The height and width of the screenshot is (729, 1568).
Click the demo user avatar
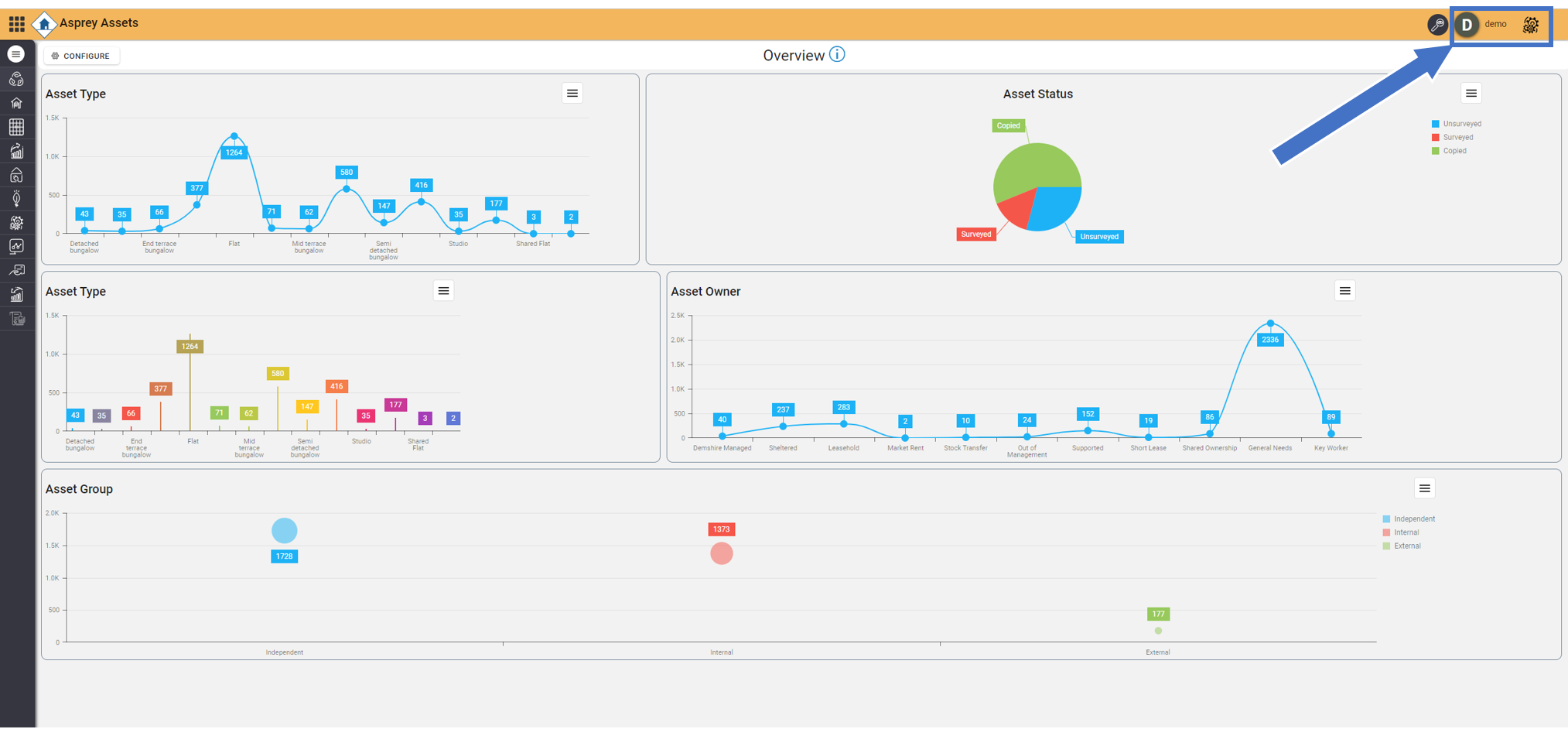click(x=1467, y=25)
